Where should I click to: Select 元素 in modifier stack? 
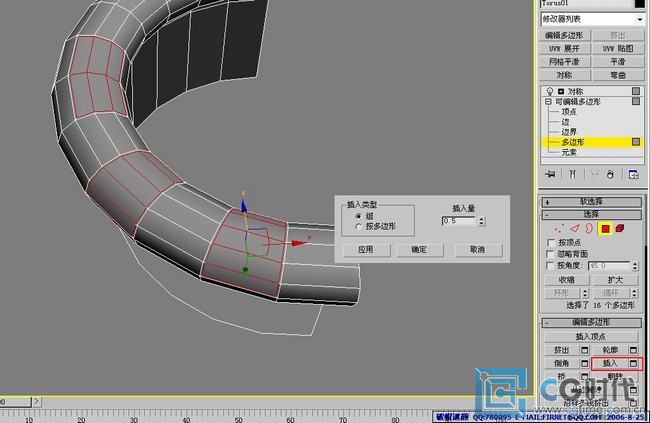coord(569,152)
